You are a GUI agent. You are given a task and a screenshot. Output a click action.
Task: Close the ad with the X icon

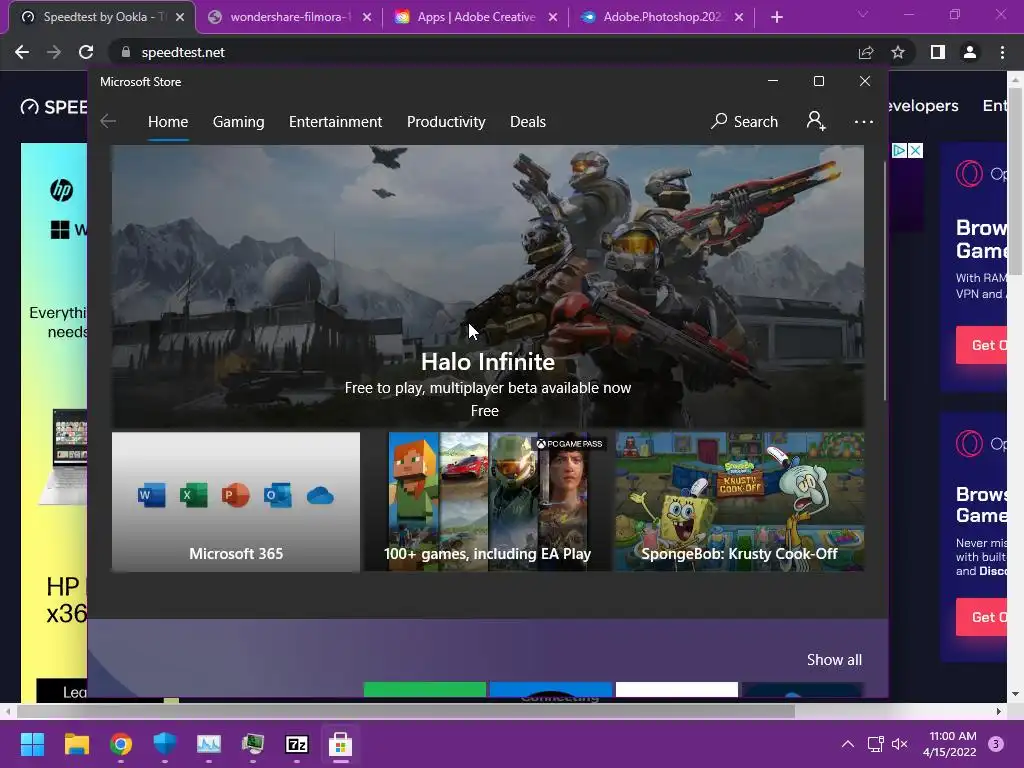click(916, 151)
